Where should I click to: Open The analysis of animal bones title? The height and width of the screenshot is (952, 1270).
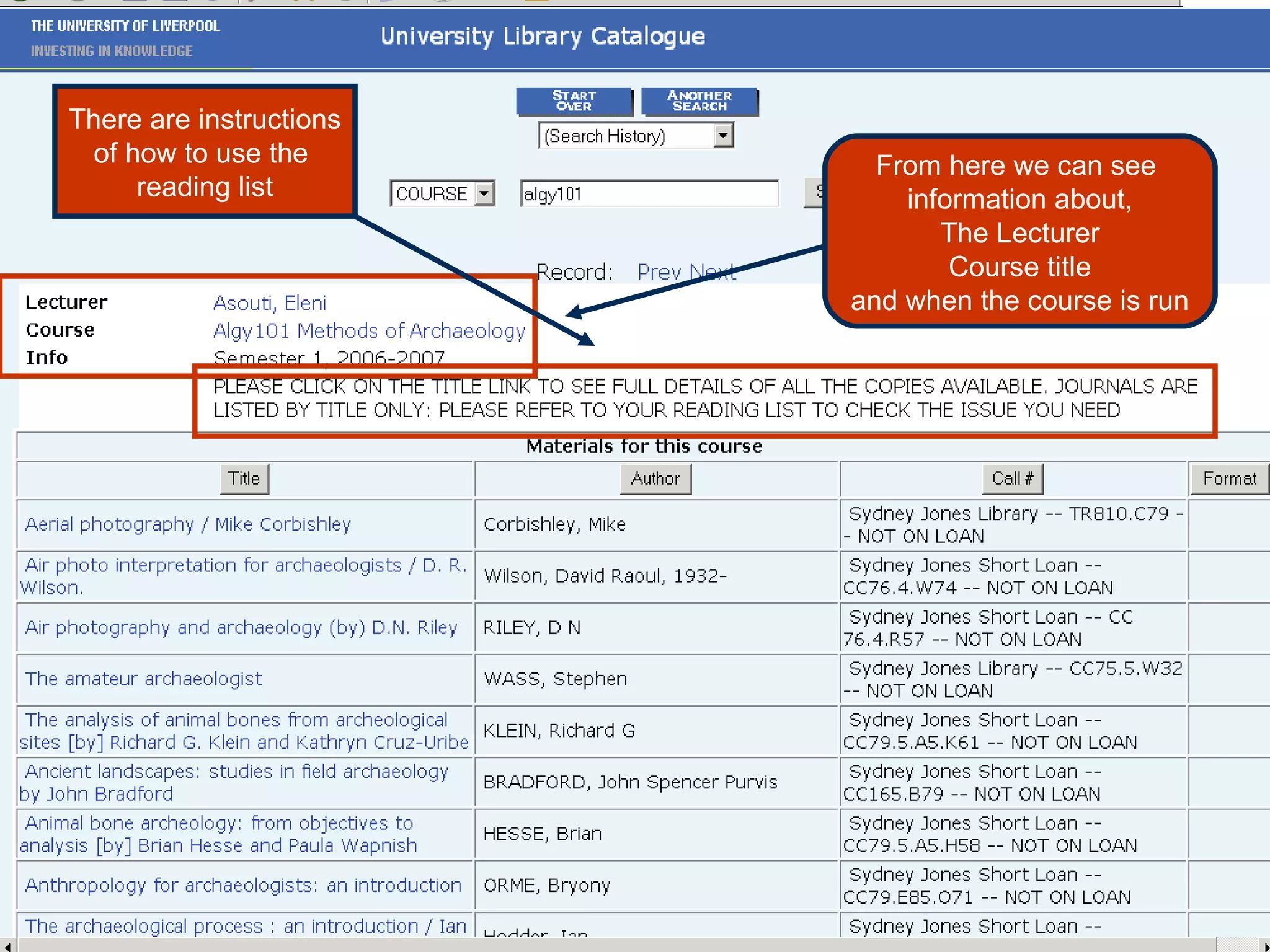pos(244,731)
